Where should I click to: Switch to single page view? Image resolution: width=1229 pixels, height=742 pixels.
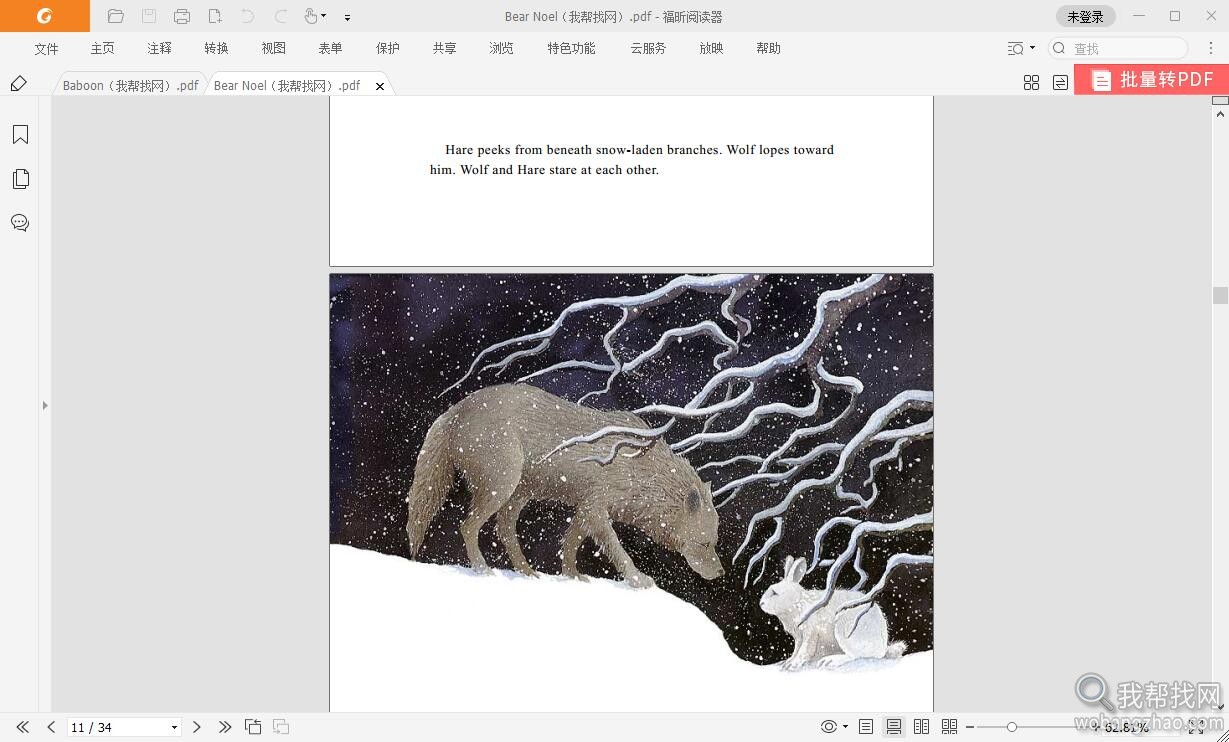(866, 727)
